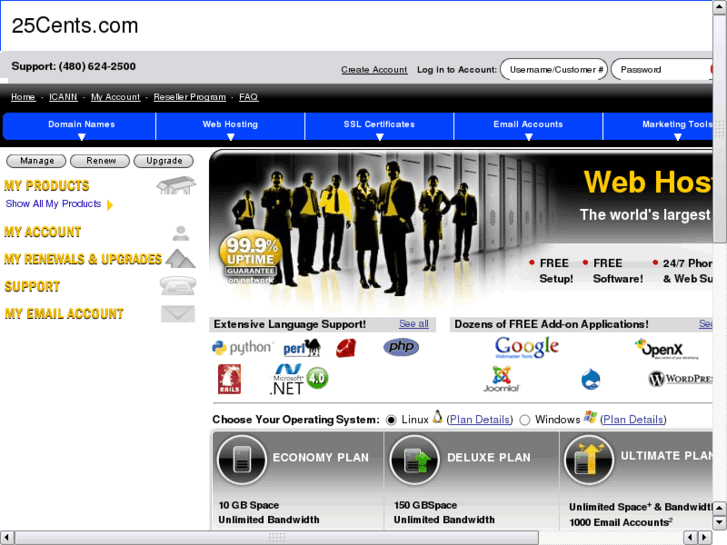Click the horizontal scrollbar thumb

(277, 538)
